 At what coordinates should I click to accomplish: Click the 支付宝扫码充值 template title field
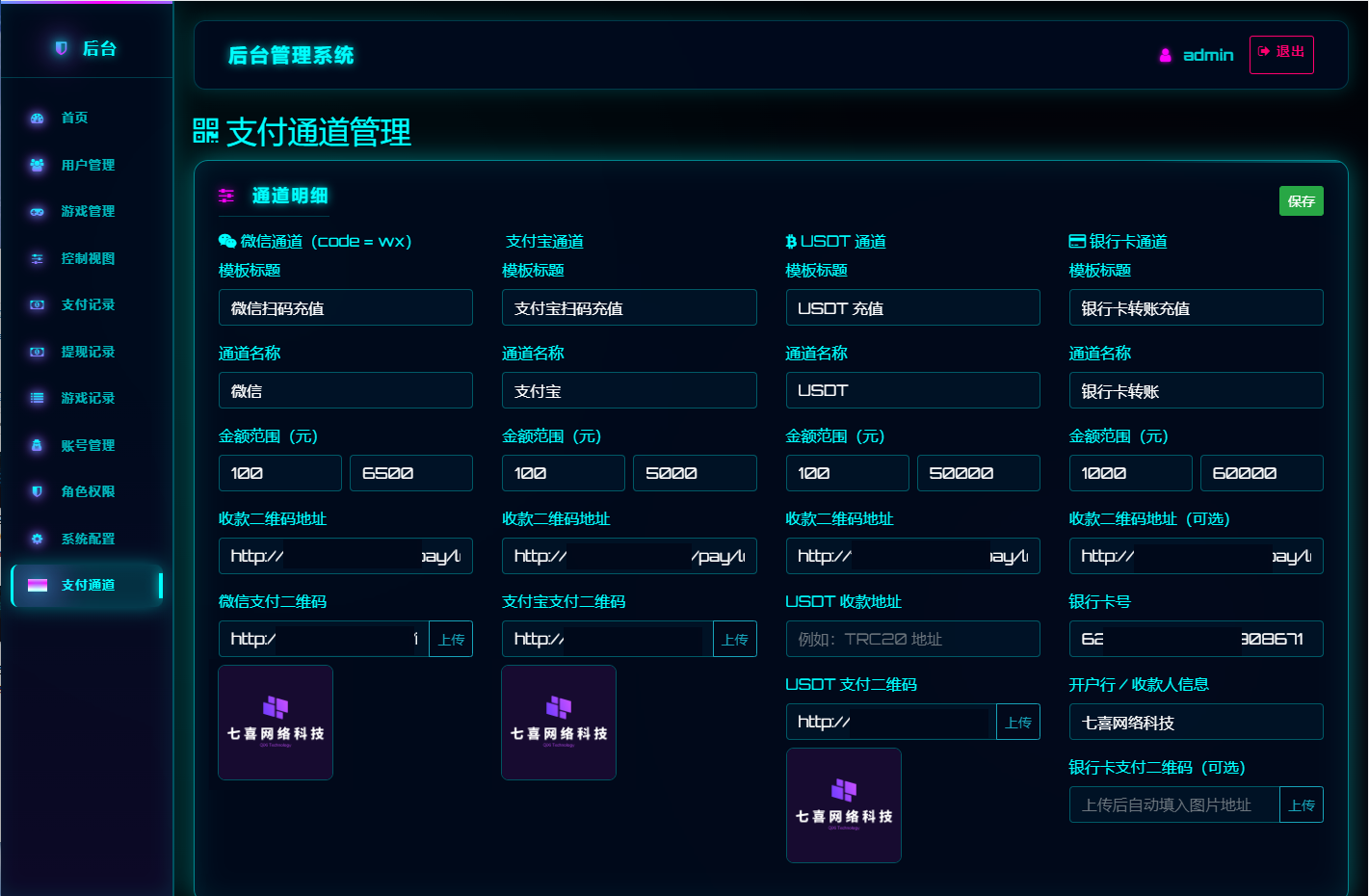[629, 307]
